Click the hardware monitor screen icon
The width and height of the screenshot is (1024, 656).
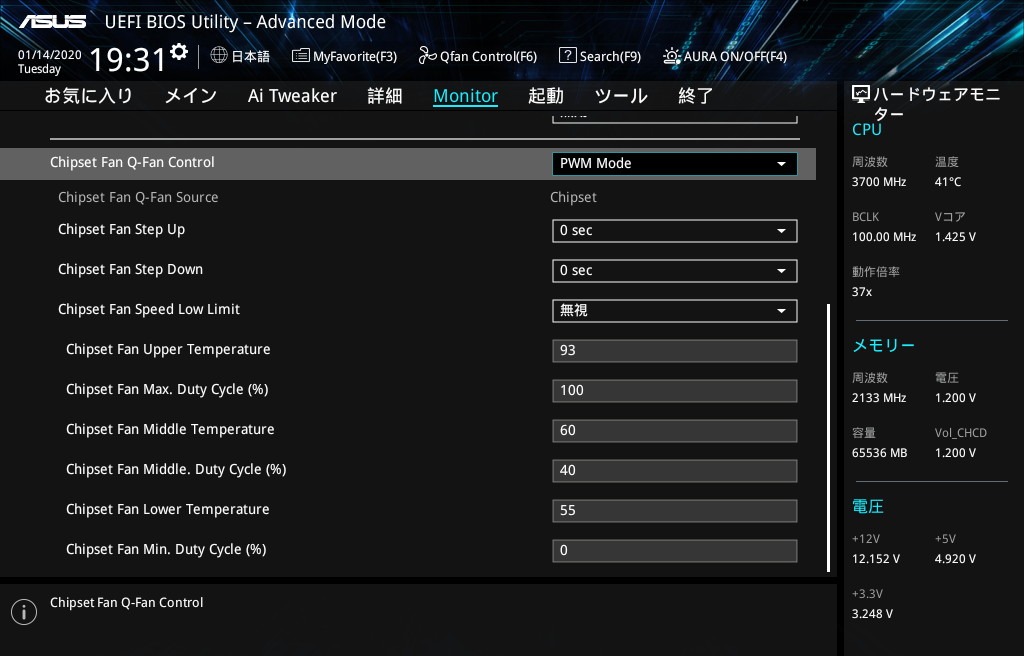[861, 95]
